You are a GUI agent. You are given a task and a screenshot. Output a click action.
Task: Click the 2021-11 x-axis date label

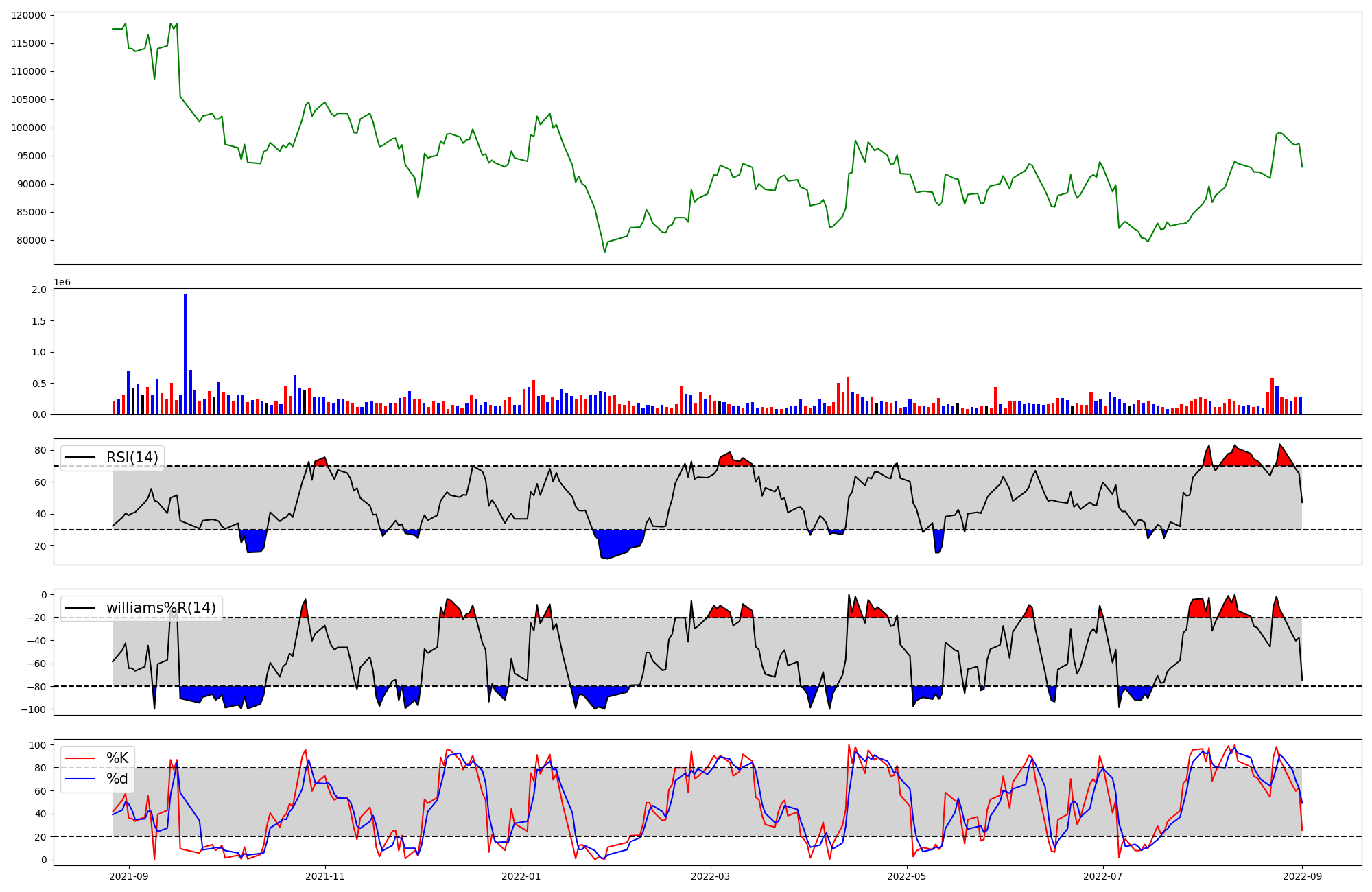click(x=325, y=876)
